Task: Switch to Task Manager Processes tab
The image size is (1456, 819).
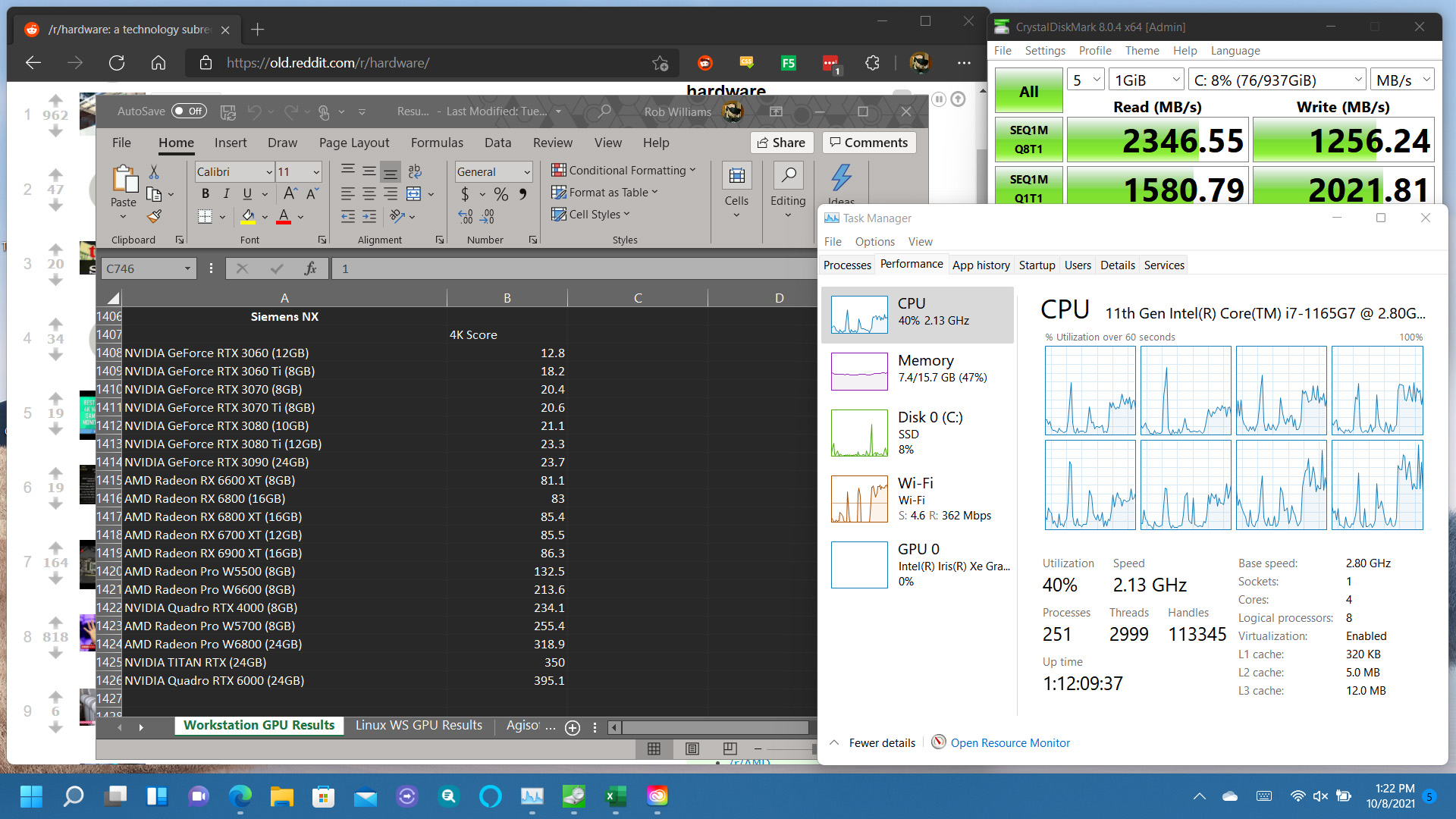Action: click(847, 265)
